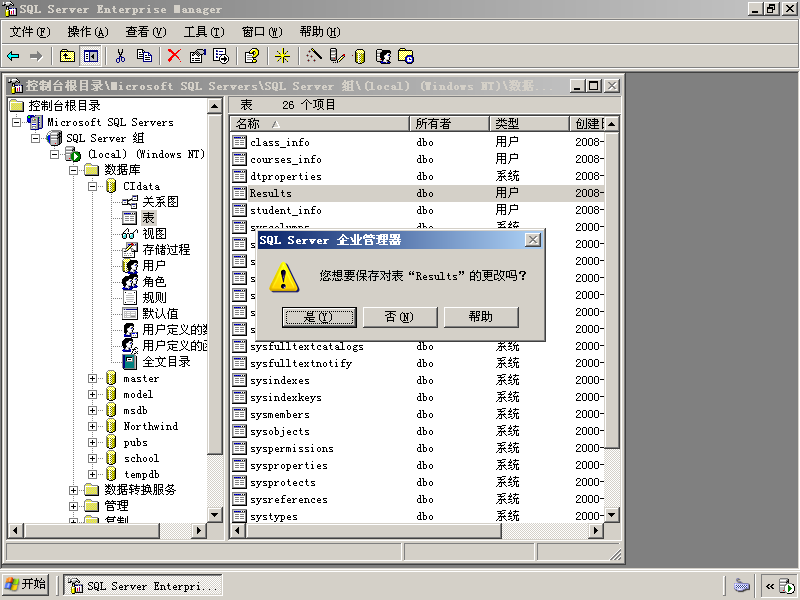Select the class_info table row

click(417, 142)
